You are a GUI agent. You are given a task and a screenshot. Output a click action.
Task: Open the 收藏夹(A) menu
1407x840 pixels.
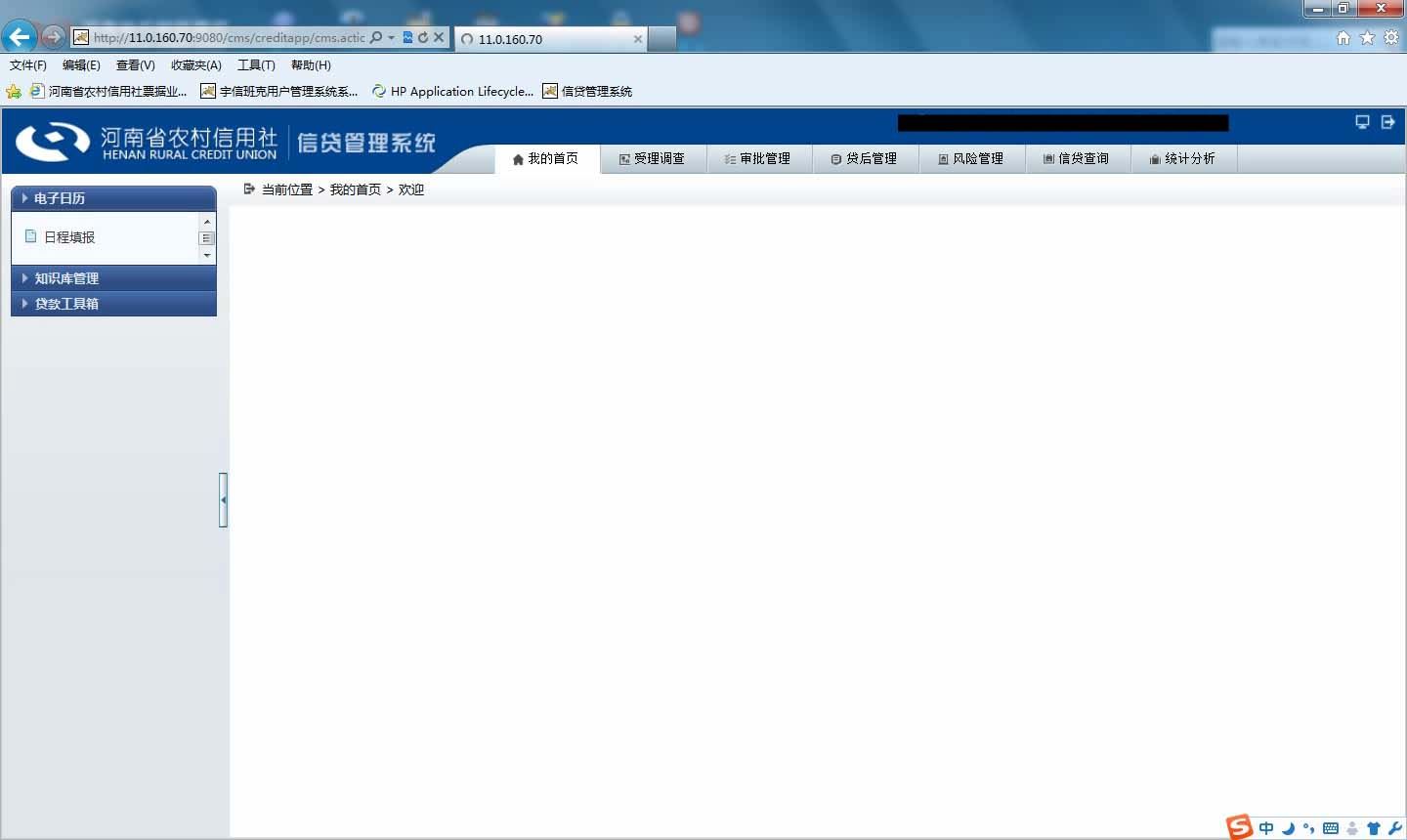tap(196, 65)
